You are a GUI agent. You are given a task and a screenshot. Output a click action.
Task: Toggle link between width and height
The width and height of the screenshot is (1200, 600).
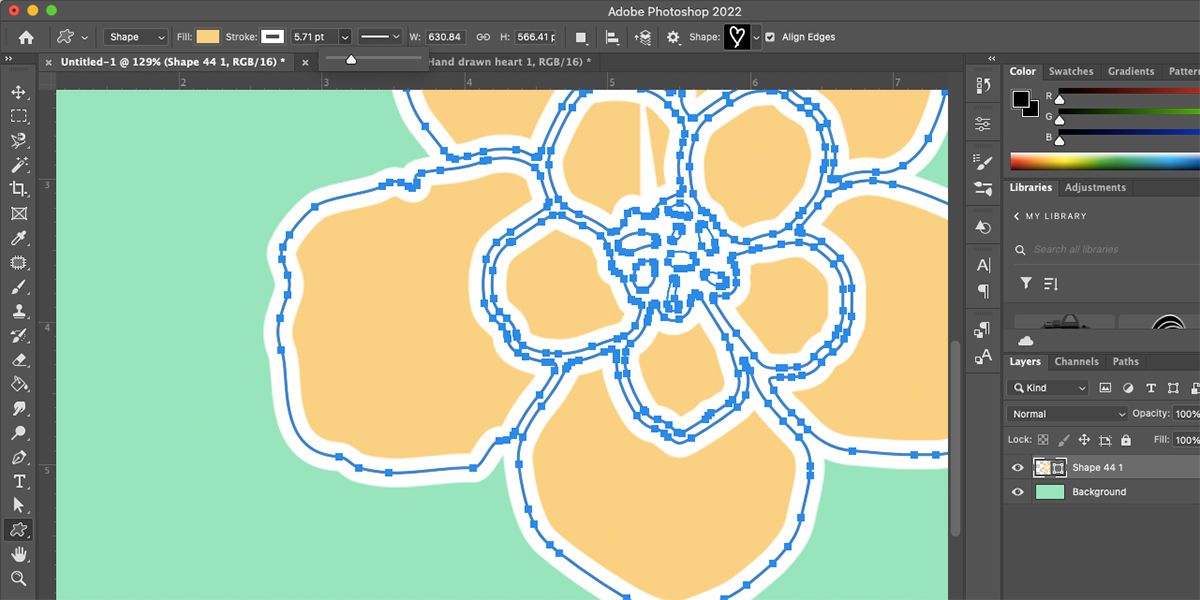(x=483, y=37)
